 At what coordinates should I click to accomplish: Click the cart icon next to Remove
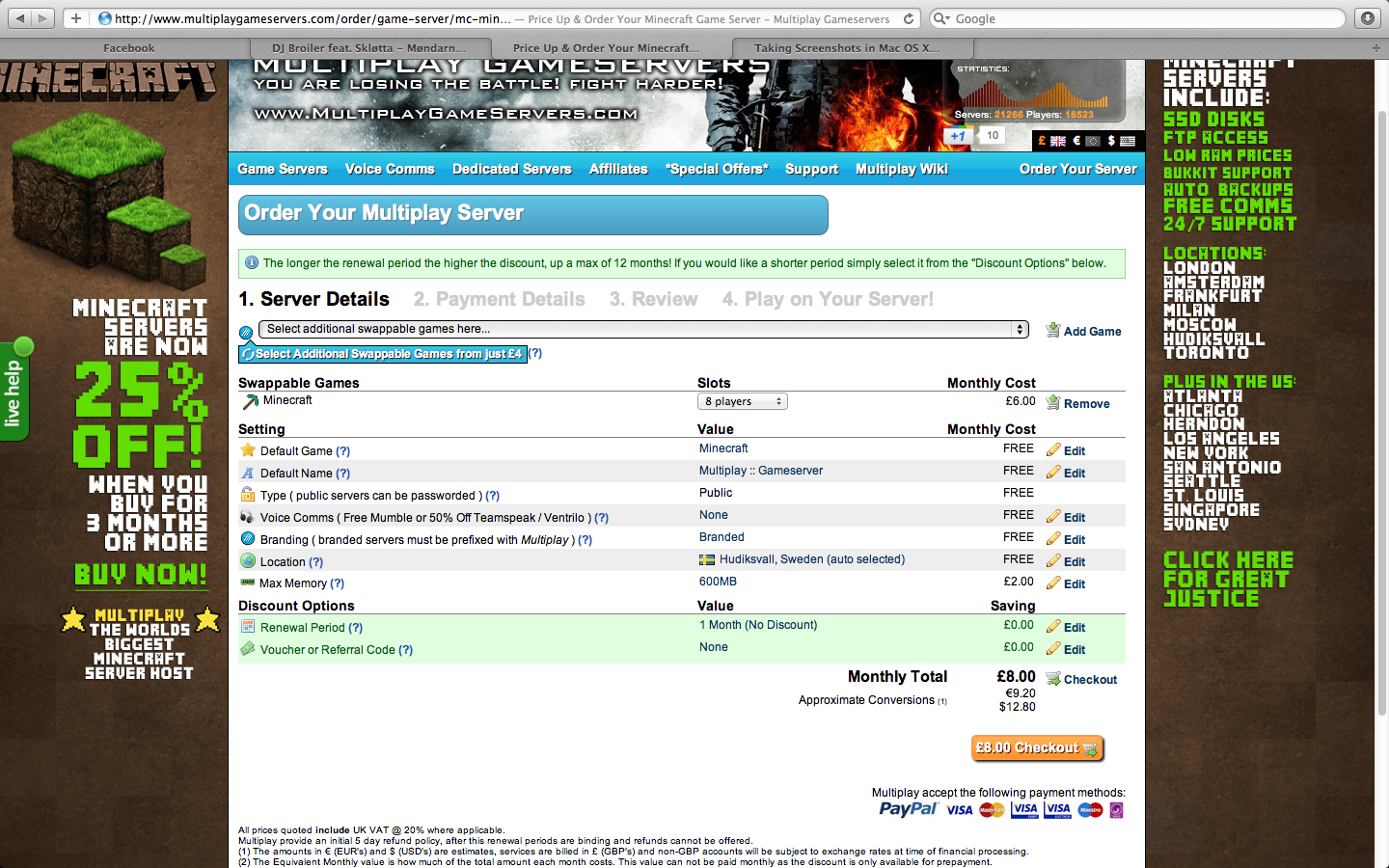1053,402
